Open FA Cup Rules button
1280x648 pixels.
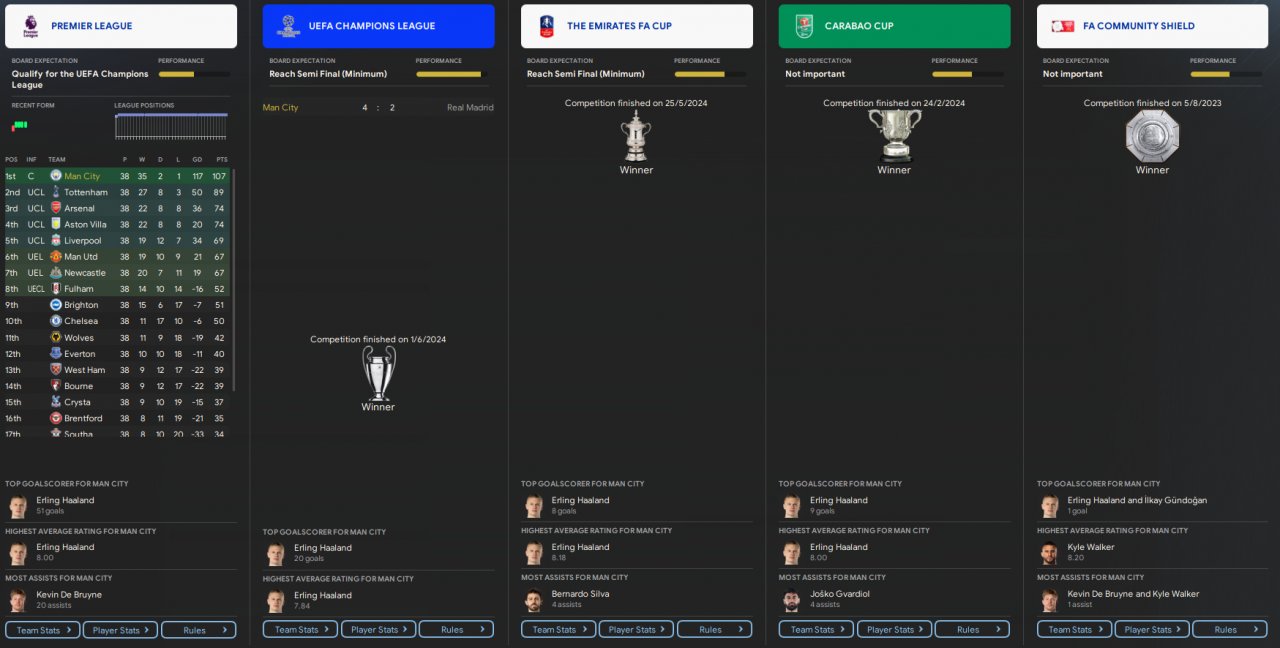click(x=715, y=630)
